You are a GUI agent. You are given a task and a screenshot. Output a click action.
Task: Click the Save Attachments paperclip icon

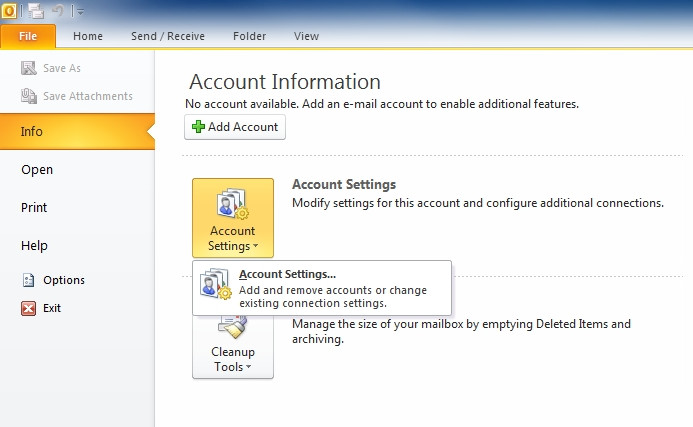coord(29,96)
